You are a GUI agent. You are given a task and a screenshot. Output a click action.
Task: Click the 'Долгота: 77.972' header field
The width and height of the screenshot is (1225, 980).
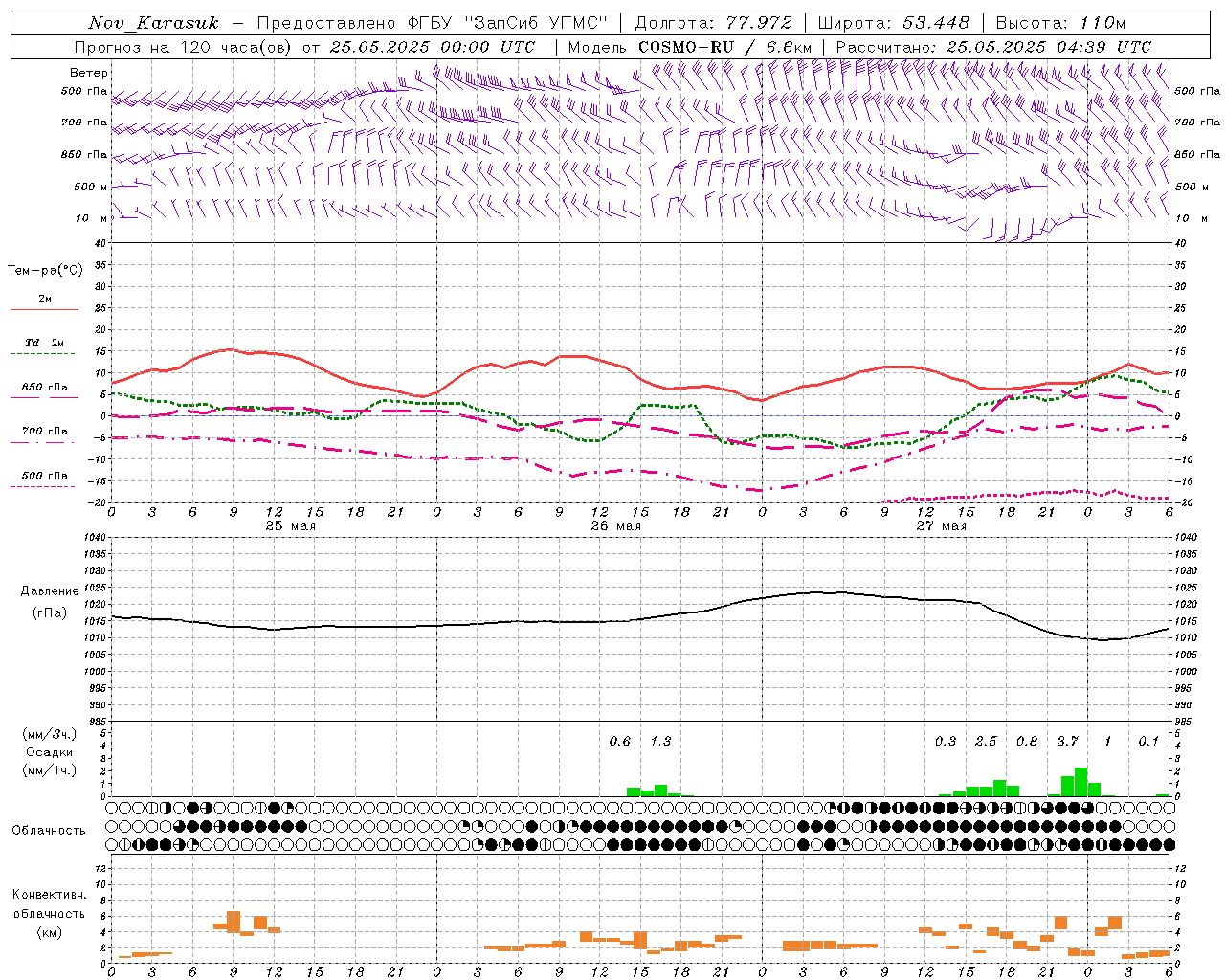pos(714,23)
